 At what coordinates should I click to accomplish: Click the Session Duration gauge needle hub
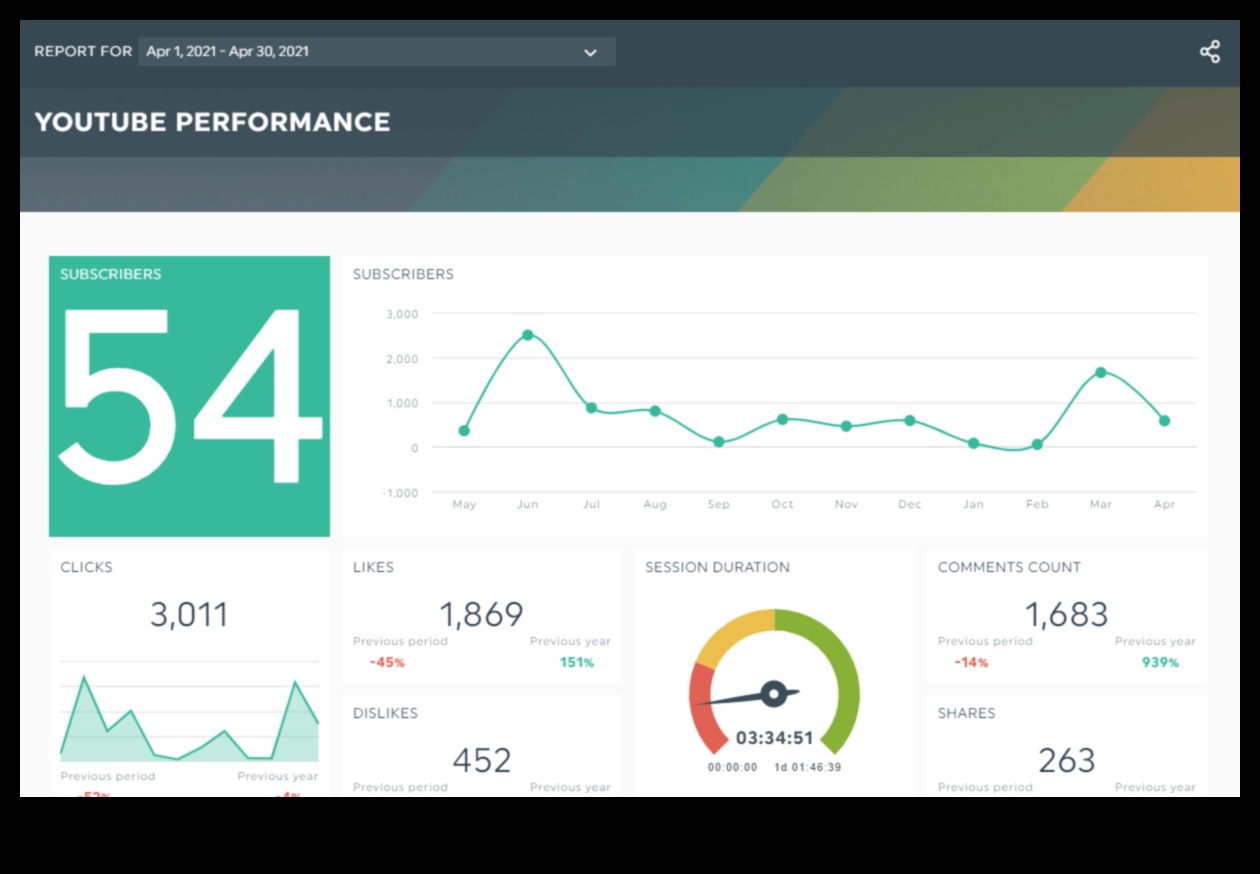coord(773,693)
